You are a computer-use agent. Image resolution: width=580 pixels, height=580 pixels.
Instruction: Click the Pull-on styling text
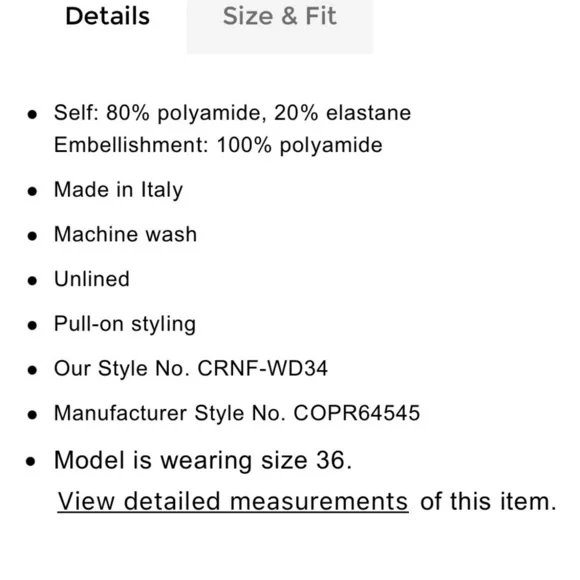(125, 324)
